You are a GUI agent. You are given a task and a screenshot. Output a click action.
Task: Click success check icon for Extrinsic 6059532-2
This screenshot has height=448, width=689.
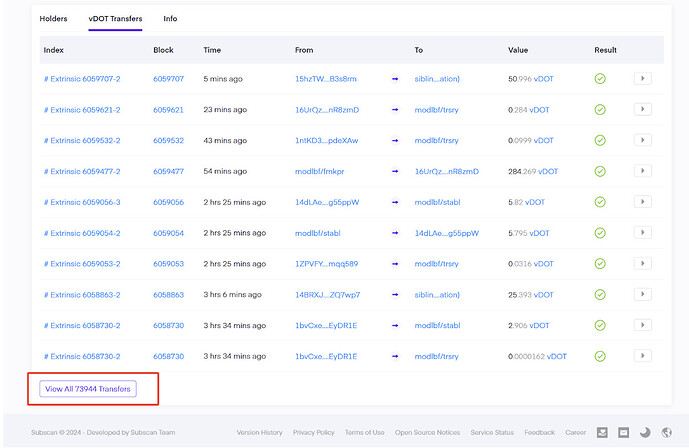click(600, 140)
